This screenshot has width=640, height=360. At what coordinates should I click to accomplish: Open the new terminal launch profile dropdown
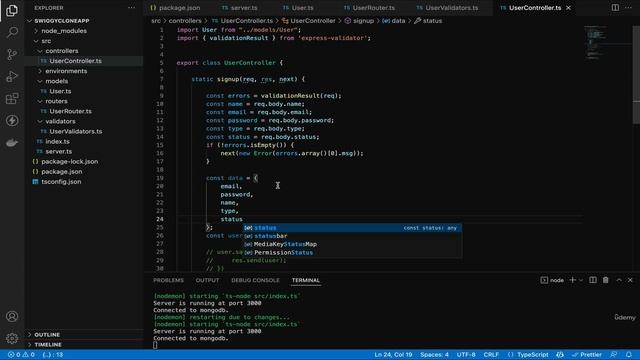581,280
